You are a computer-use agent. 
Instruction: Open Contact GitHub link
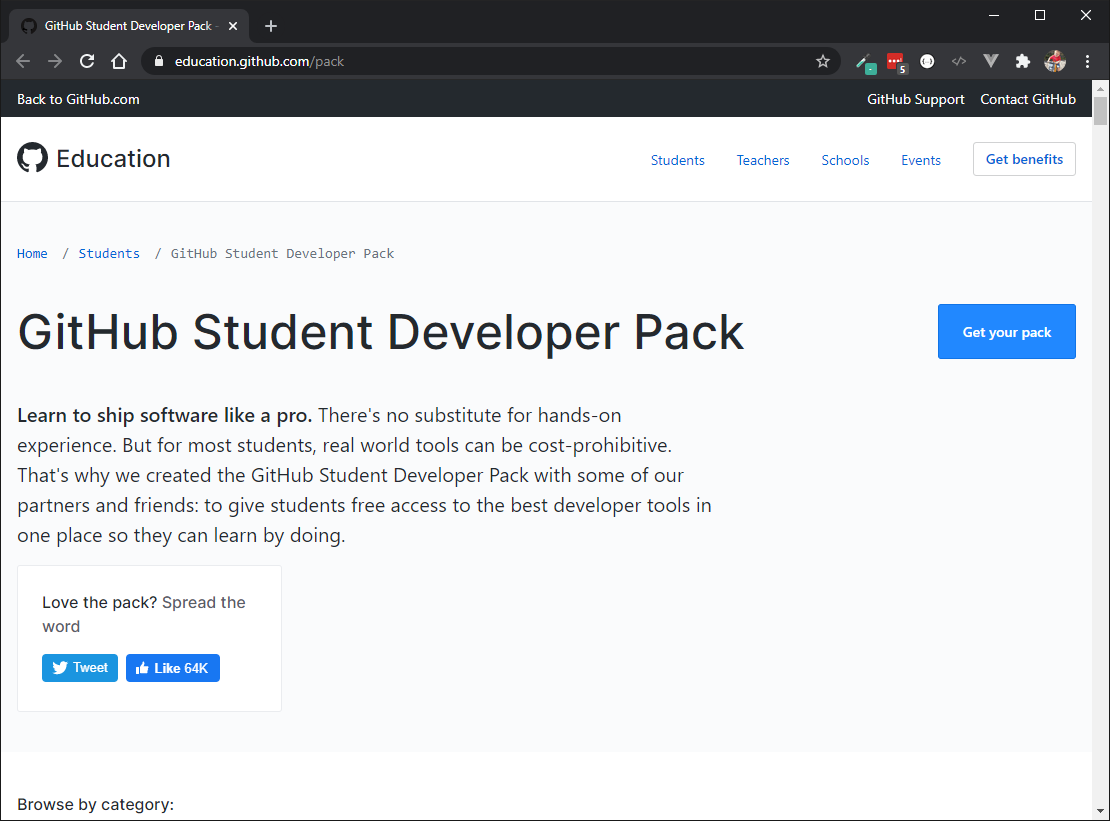coord(1028,99)
